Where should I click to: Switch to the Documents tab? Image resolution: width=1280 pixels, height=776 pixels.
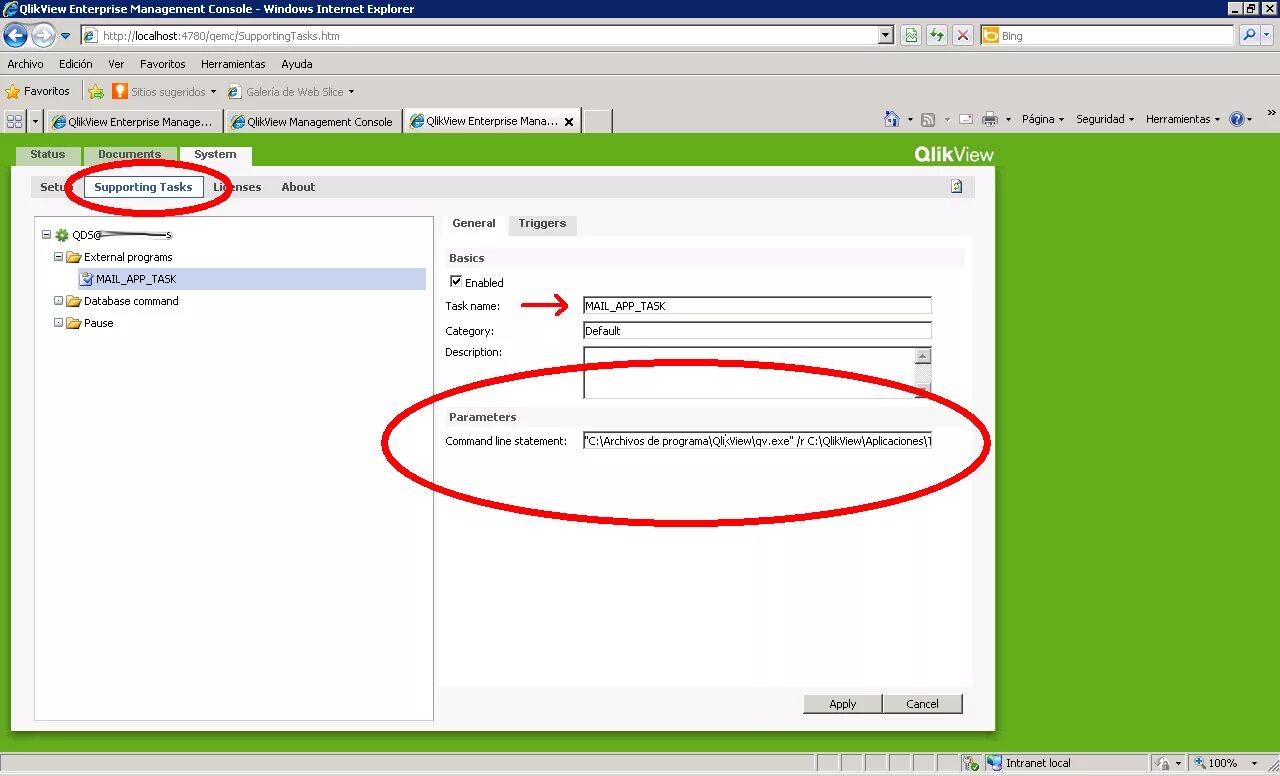point(130,155)
